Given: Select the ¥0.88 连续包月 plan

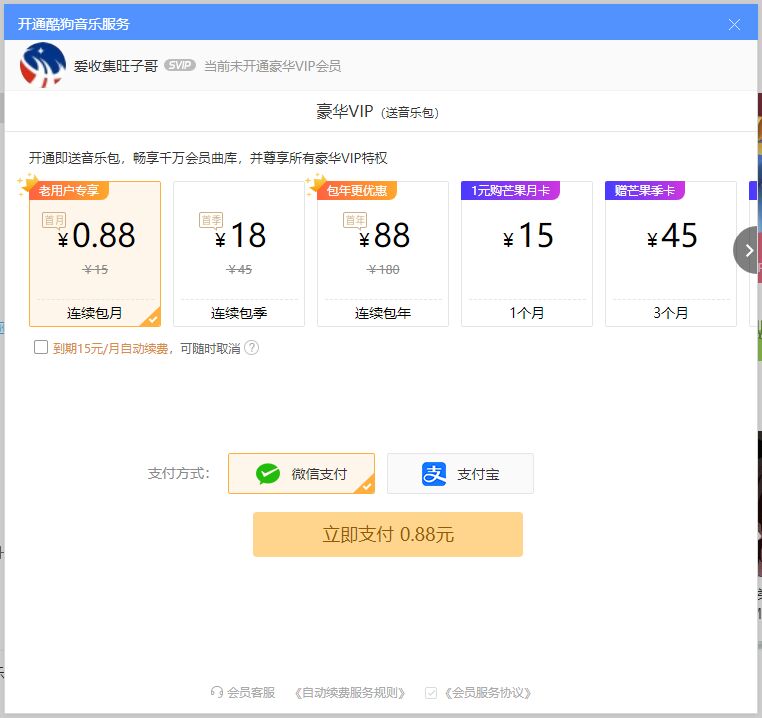Looking at the screenshot, I should pyautogui.click(x=95, y=254).
